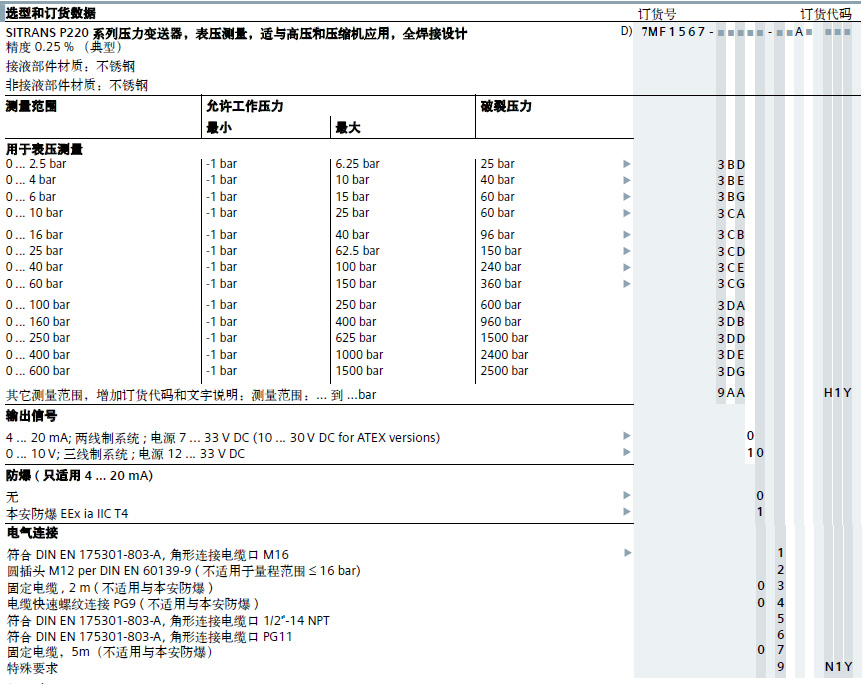Select the 输出信号 section heading

(x=31, y=416)
